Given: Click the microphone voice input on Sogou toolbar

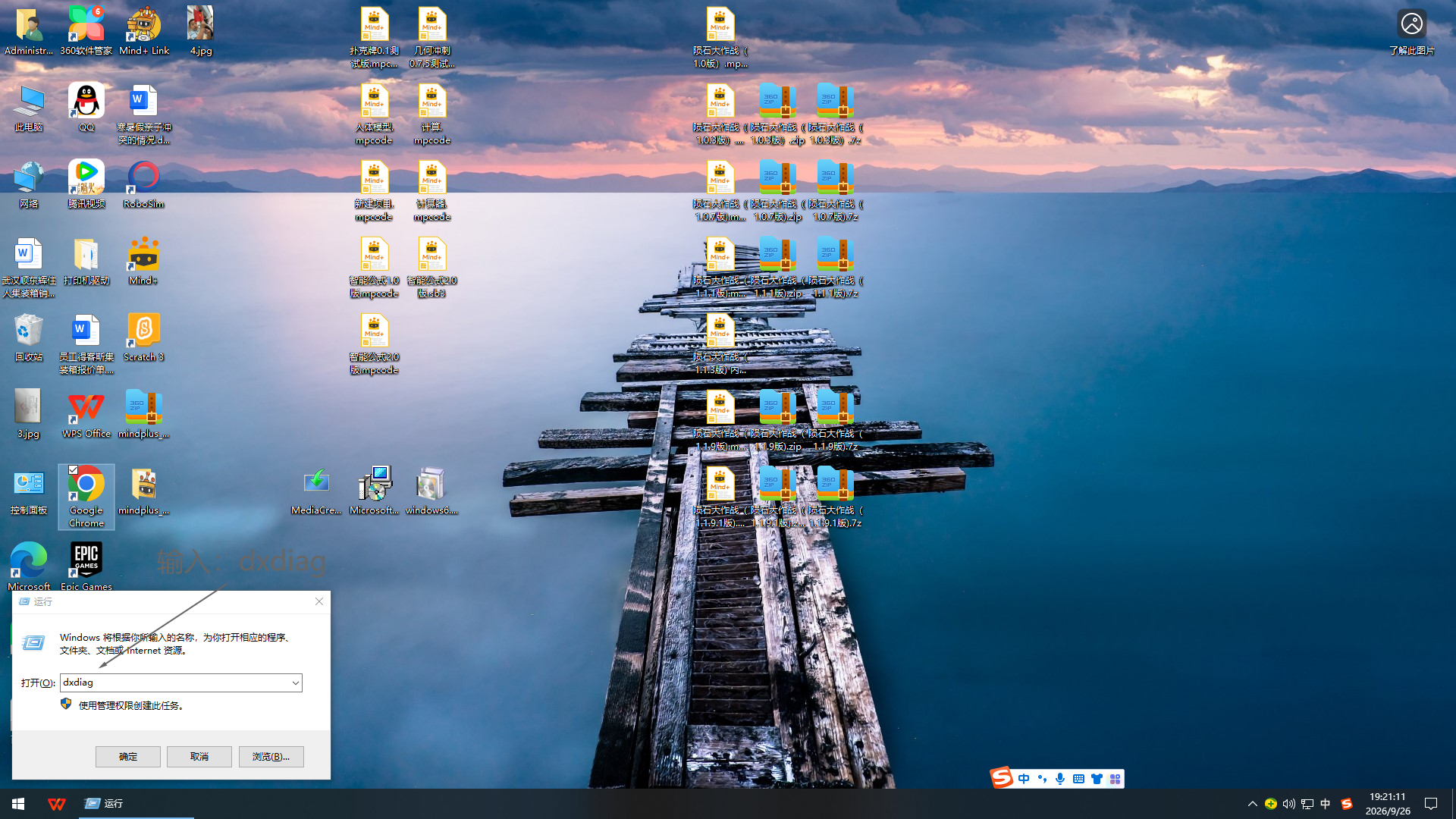Looking at the screenshot, I should (x=1060, y=779).
